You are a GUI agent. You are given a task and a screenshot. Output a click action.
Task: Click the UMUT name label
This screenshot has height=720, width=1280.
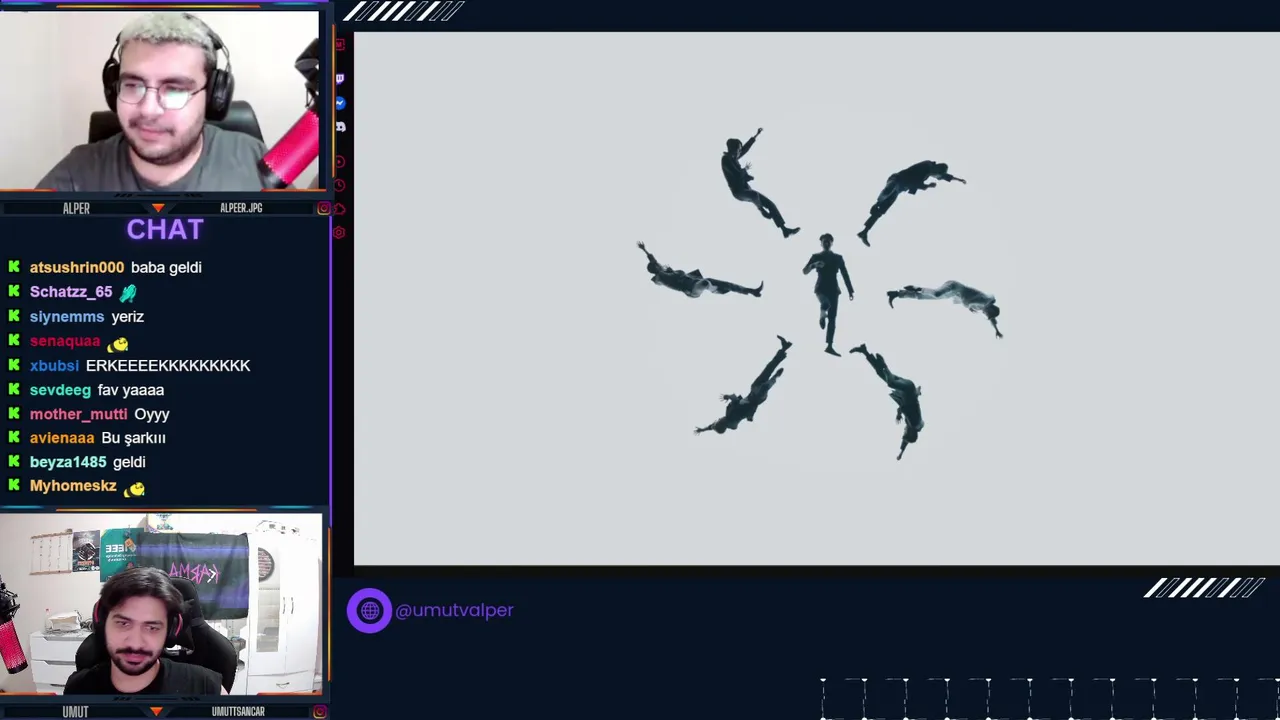coord(75,712)
